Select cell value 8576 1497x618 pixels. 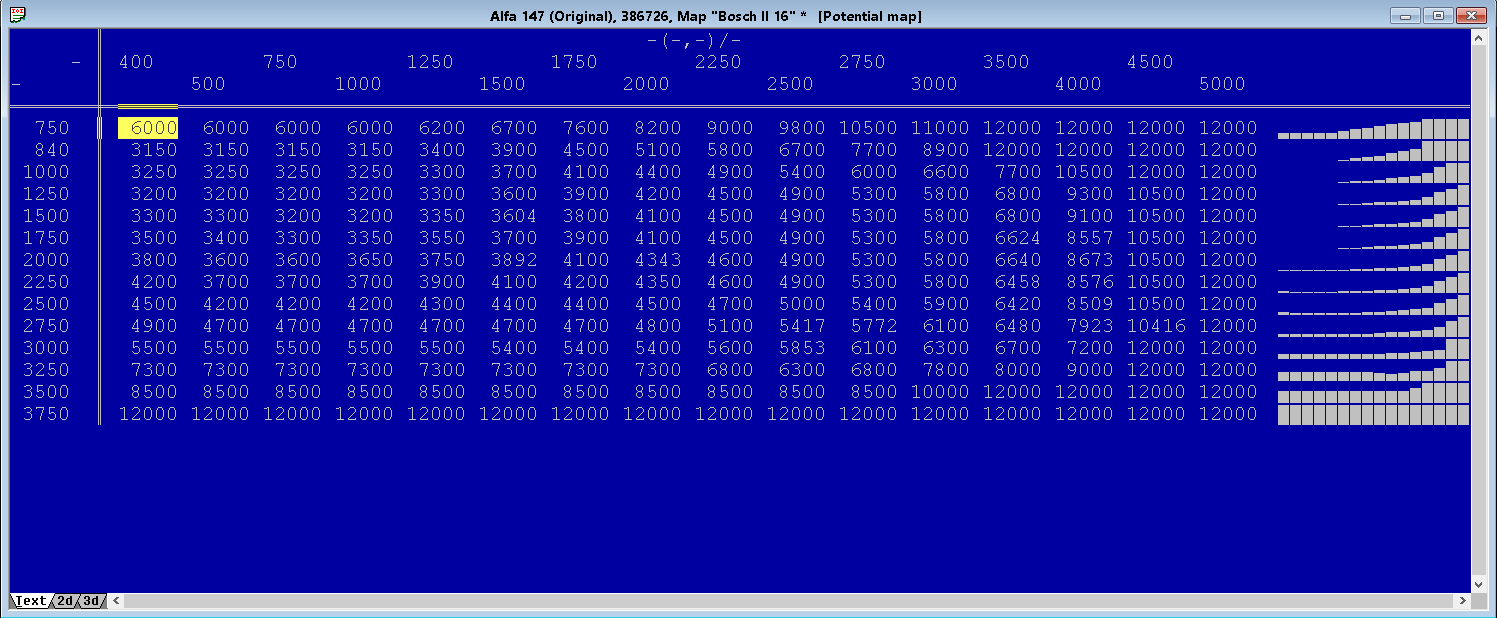pyautogui.click(x=1090, y=282)
